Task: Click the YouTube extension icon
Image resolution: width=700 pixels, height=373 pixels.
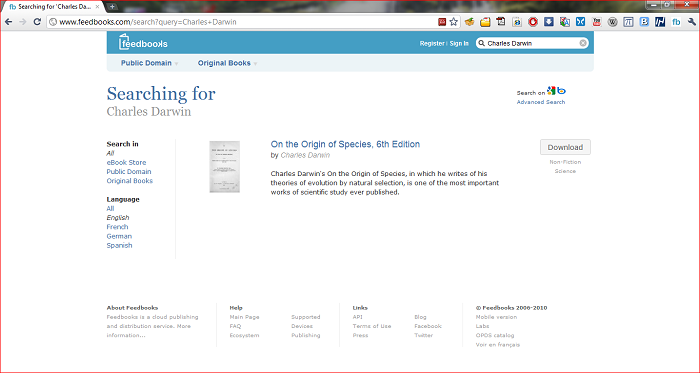Action: 596,22
